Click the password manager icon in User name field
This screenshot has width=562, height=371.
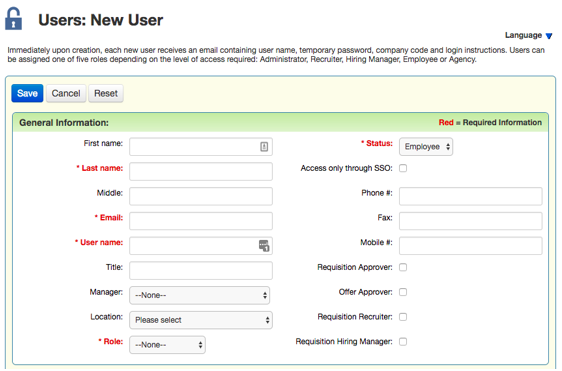coord(264,246)
